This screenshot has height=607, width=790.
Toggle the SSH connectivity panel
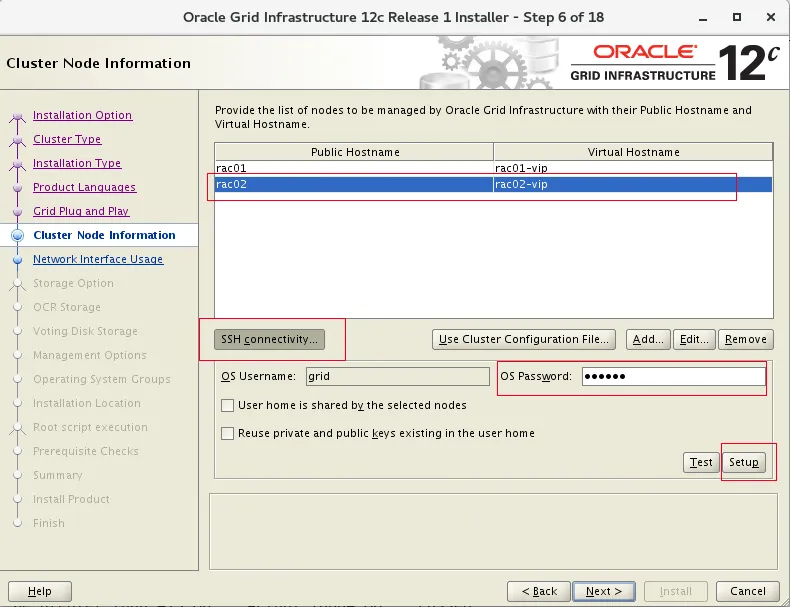point(270,340)
